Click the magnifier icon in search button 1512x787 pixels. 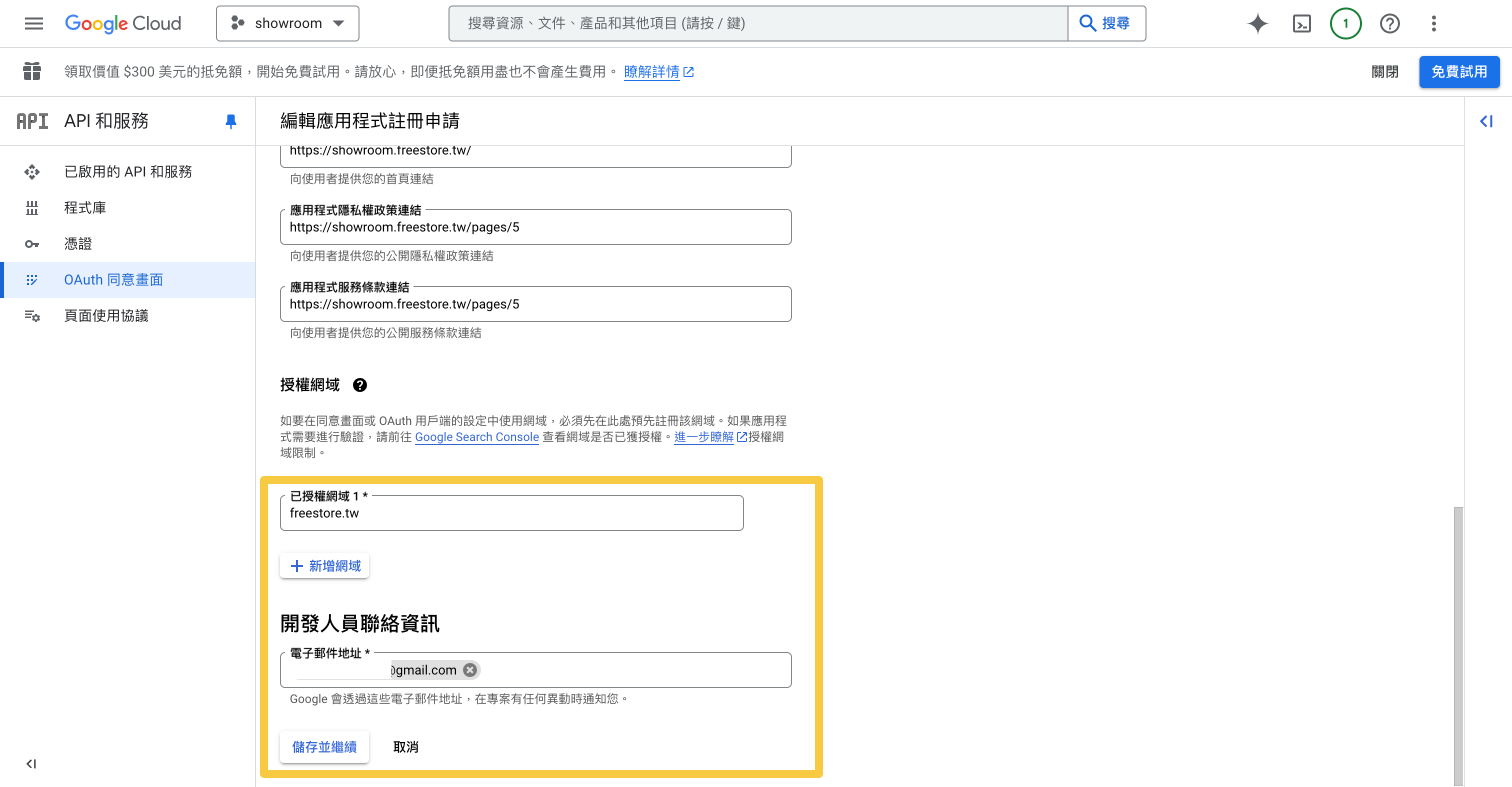(x=1087, y=23)
